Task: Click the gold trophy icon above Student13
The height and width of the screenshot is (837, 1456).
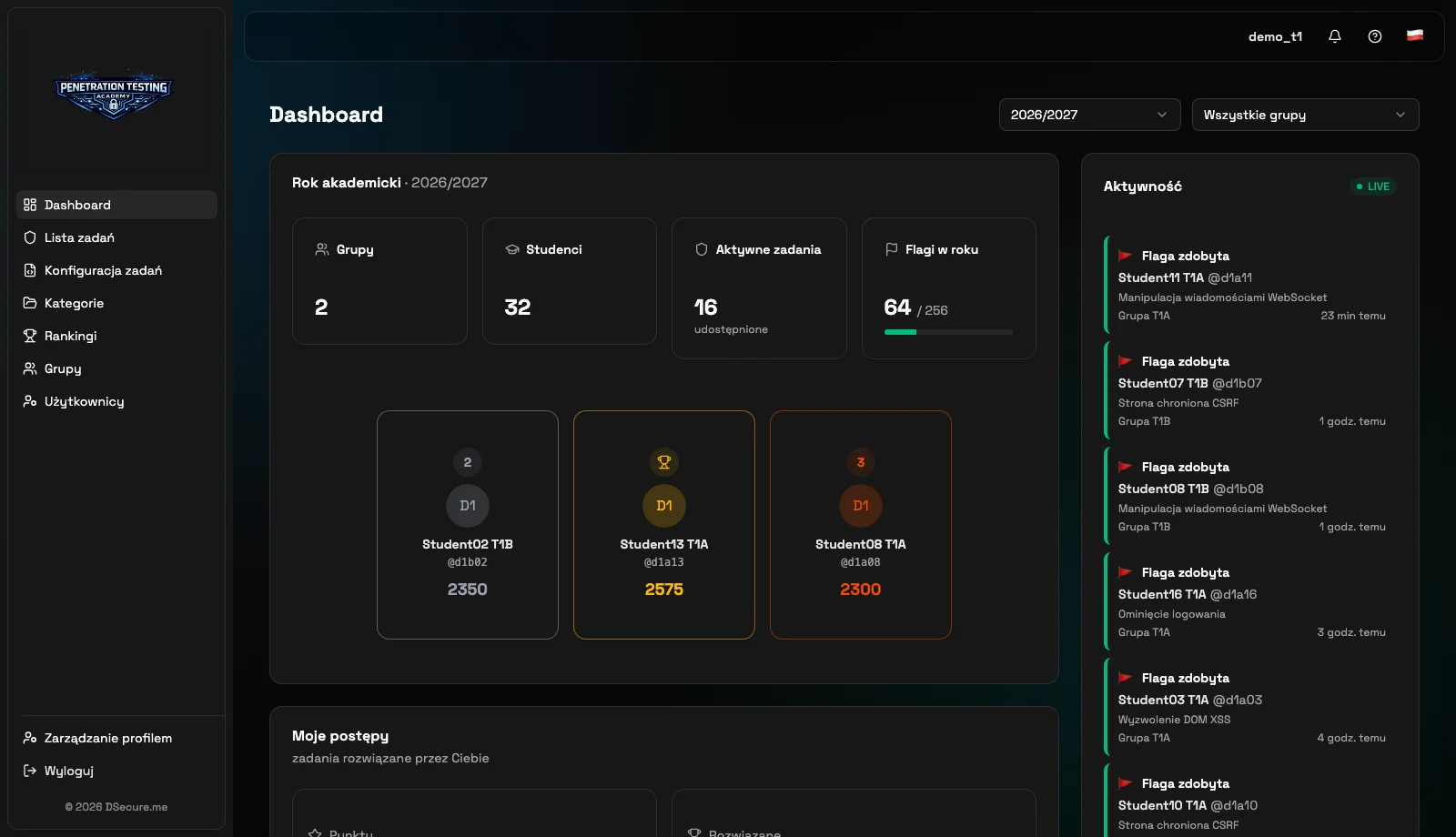Action: [664, 462]
